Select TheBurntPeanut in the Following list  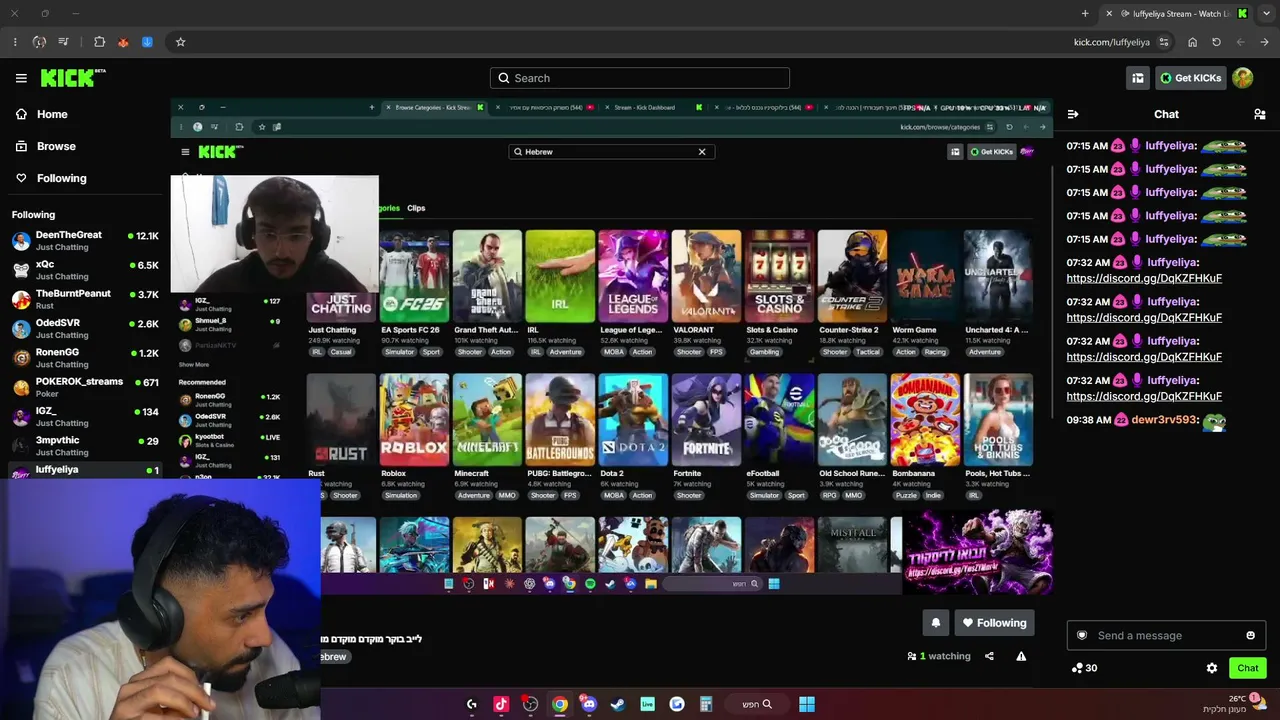coord(85,299)
